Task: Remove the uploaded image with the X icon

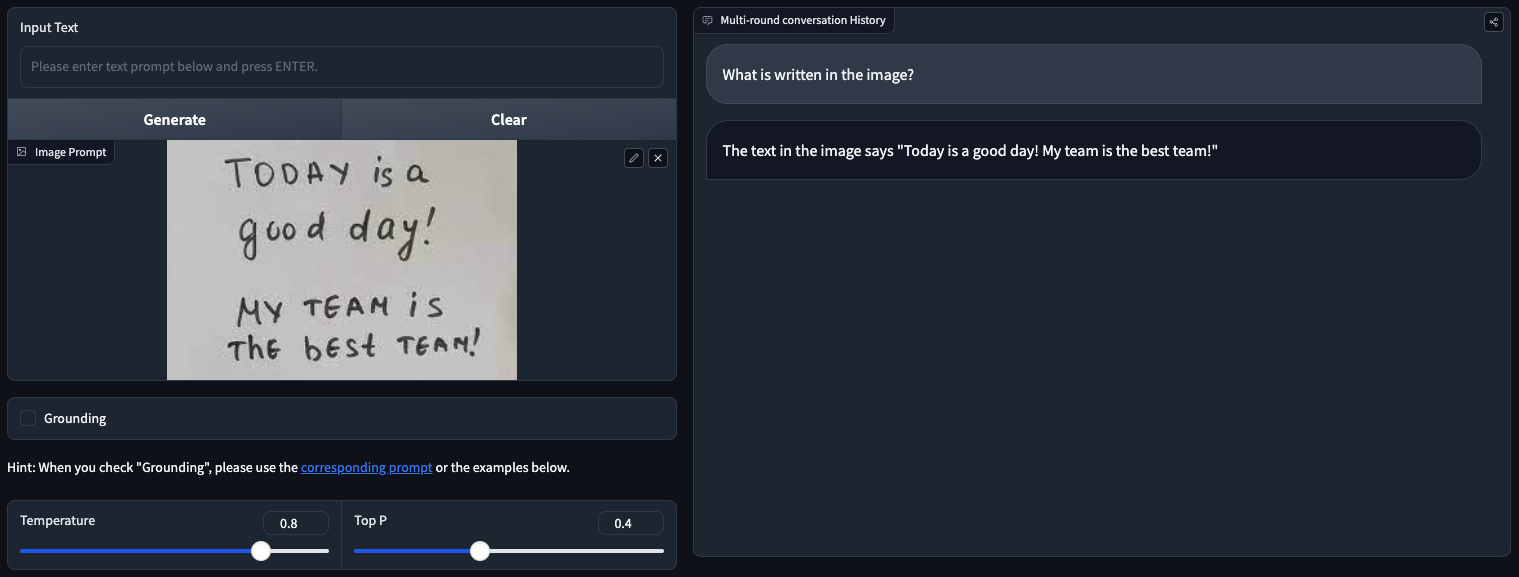Action: click(x=657, y=158)
